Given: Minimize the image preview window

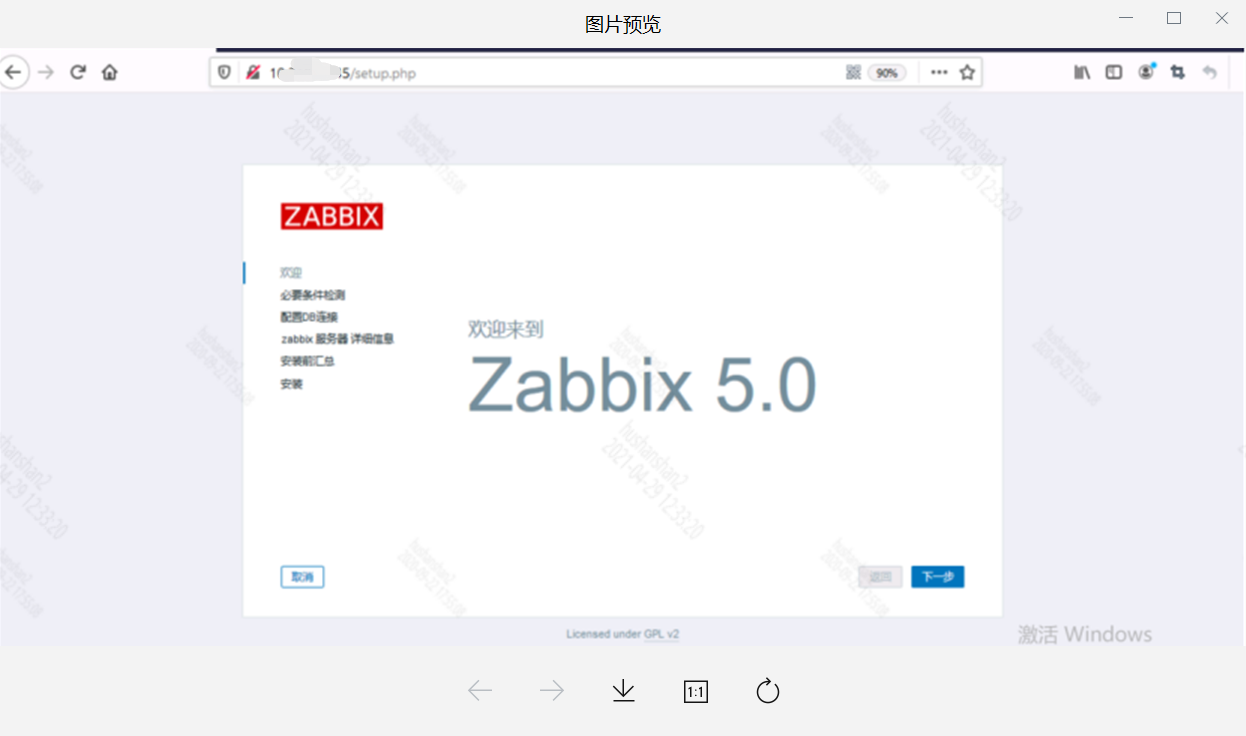Looking at the screenshot, I should click(1127, 18).
